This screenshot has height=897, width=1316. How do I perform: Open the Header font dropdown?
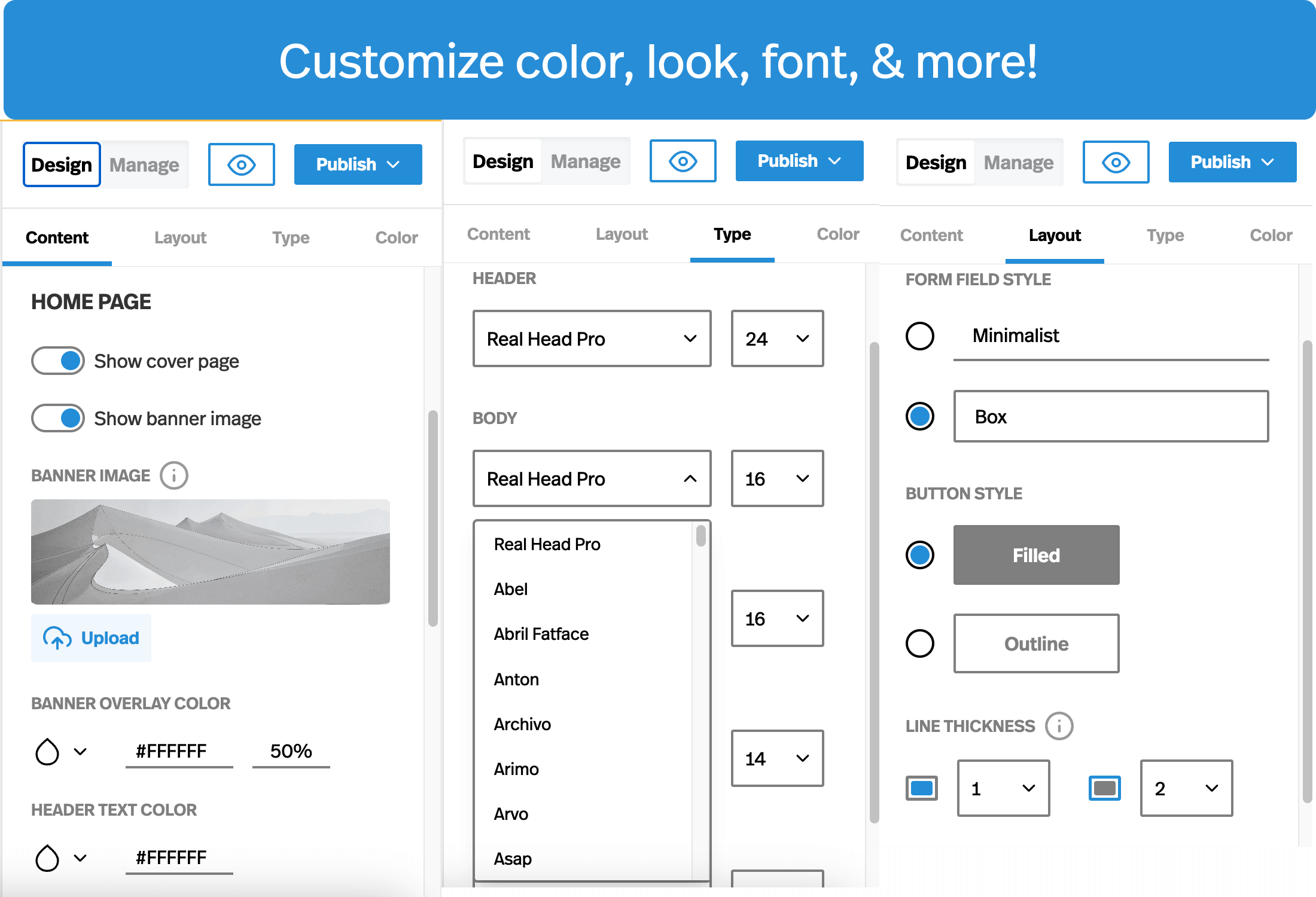[592, 338]
